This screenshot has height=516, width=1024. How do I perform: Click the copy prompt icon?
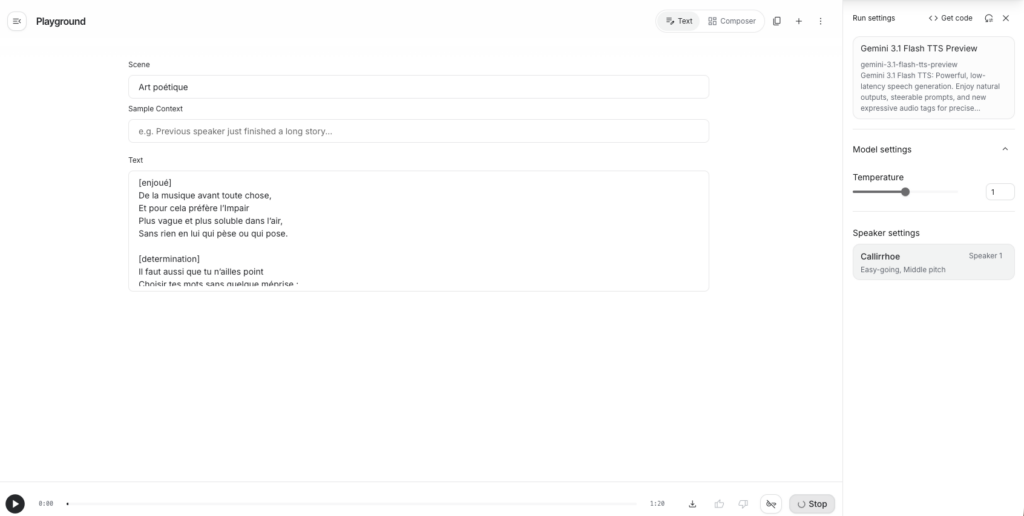pos(776,21)
